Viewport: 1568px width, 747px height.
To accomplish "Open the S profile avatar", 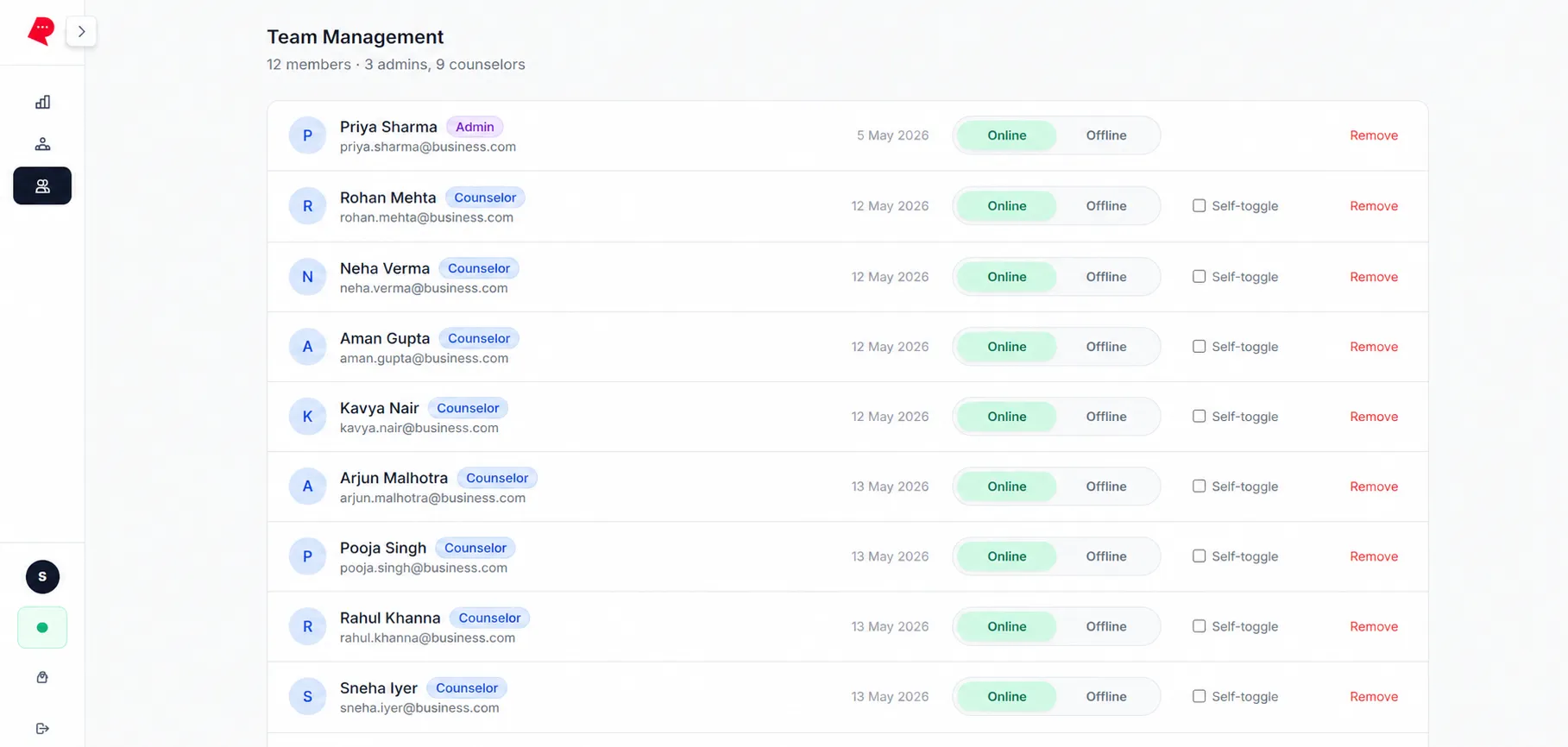I will pos(42,577).
